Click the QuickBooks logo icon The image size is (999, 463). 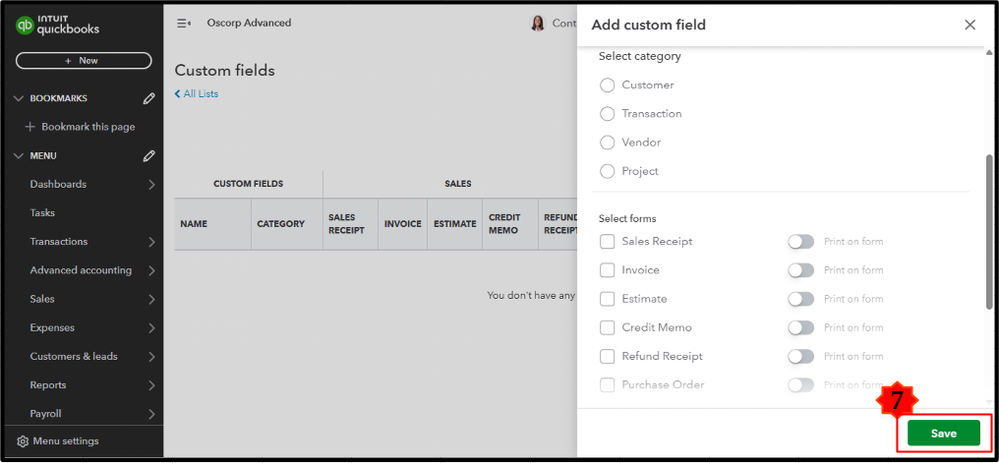(25, 27)
